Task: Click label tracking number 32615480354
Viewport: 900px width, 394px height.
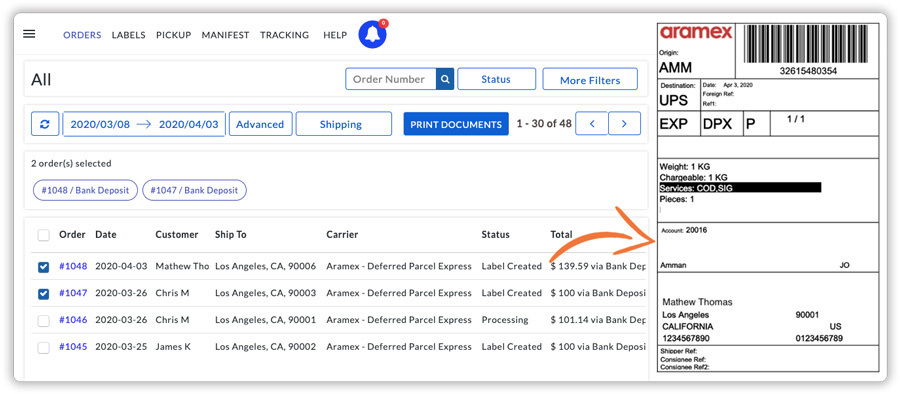Action: [x=808, y=71]
